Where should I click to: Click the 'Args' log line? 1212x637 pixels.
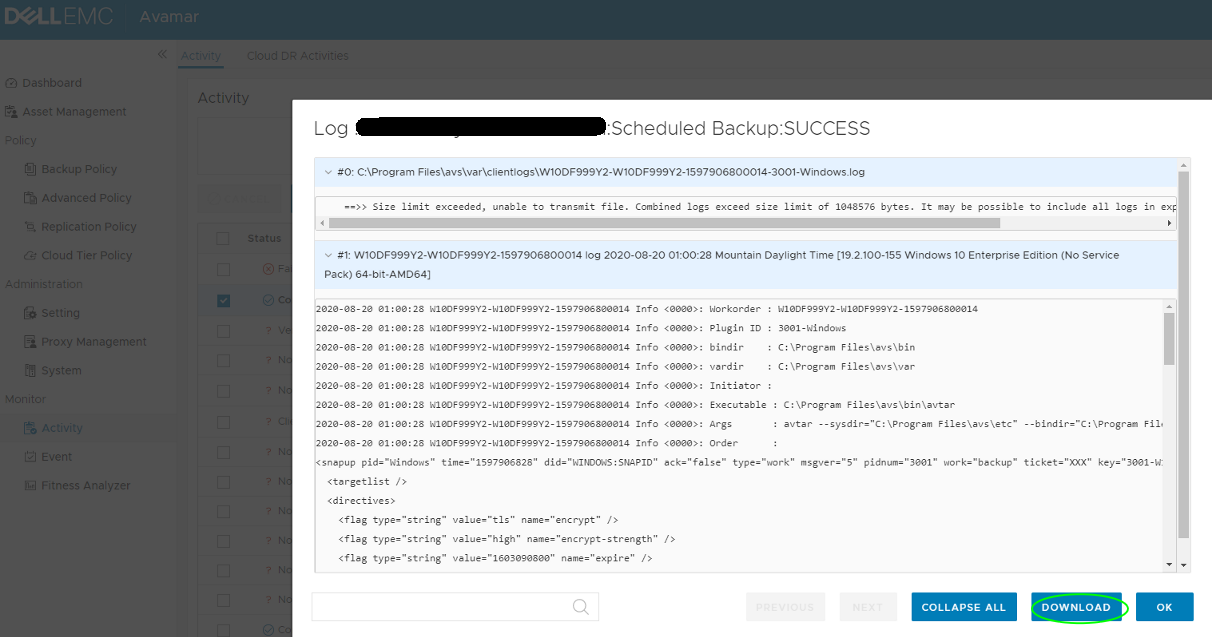[739, 424]
